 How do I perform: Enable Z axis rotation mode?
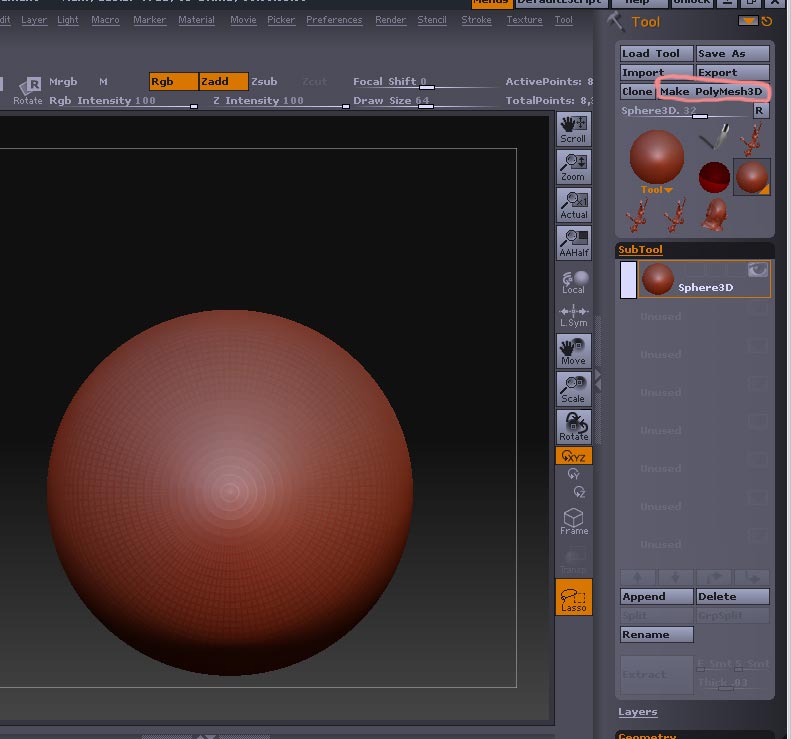tap(579, 492)
